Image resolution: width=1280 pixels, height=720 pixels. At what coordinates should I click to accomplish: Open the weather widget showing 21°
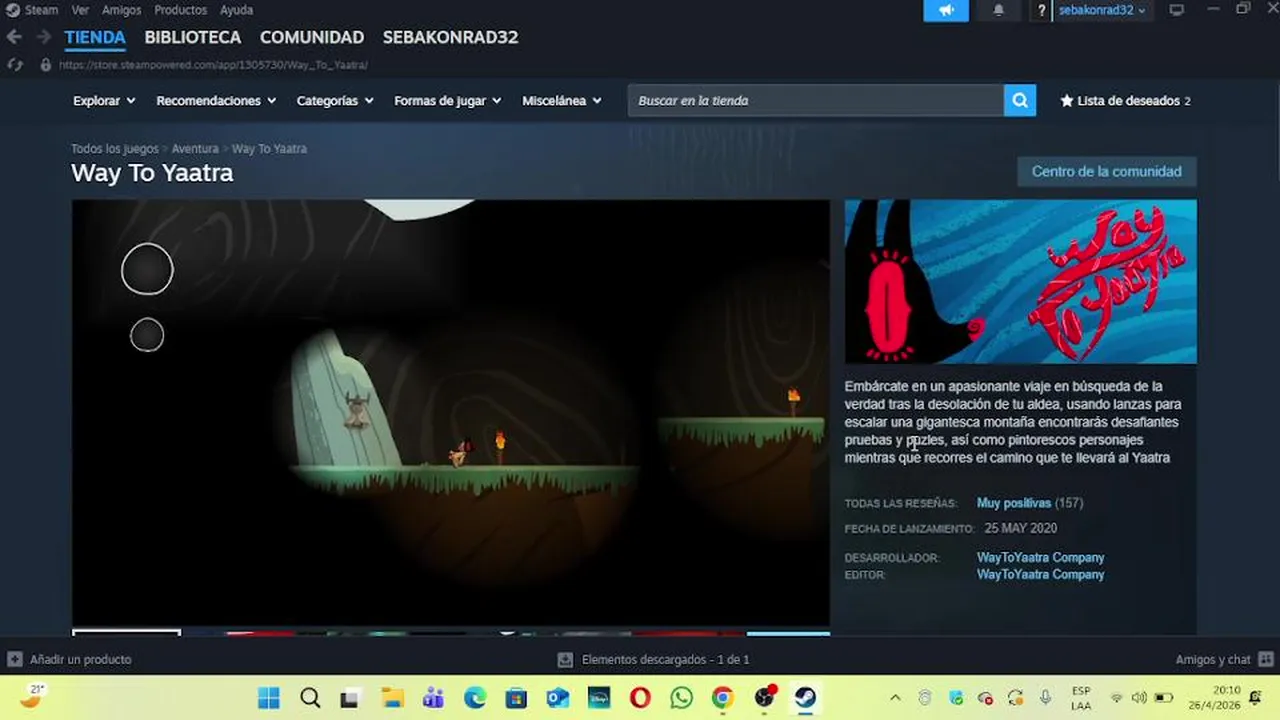(32, 696)
